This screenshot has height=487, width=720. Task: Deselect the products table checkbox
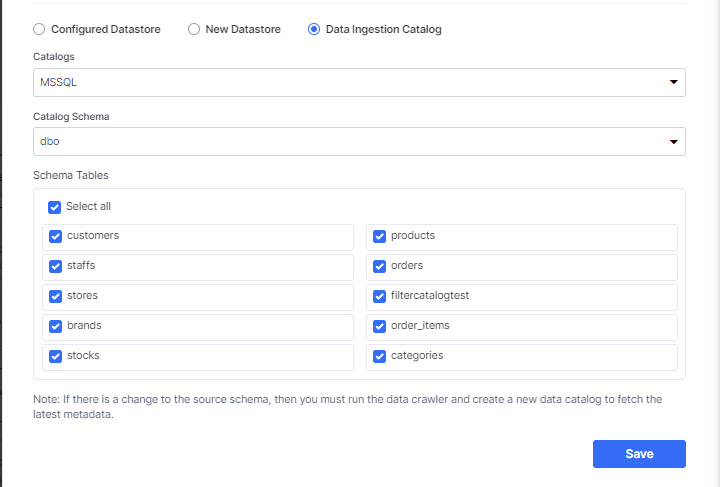[x=379, y=236]
